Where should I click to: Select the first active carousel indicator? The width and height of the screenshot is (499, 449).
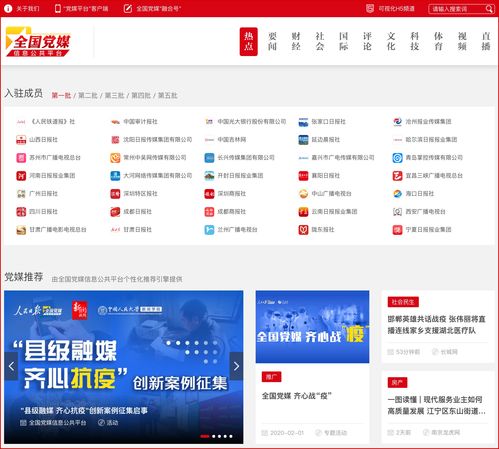click(205, 436)
